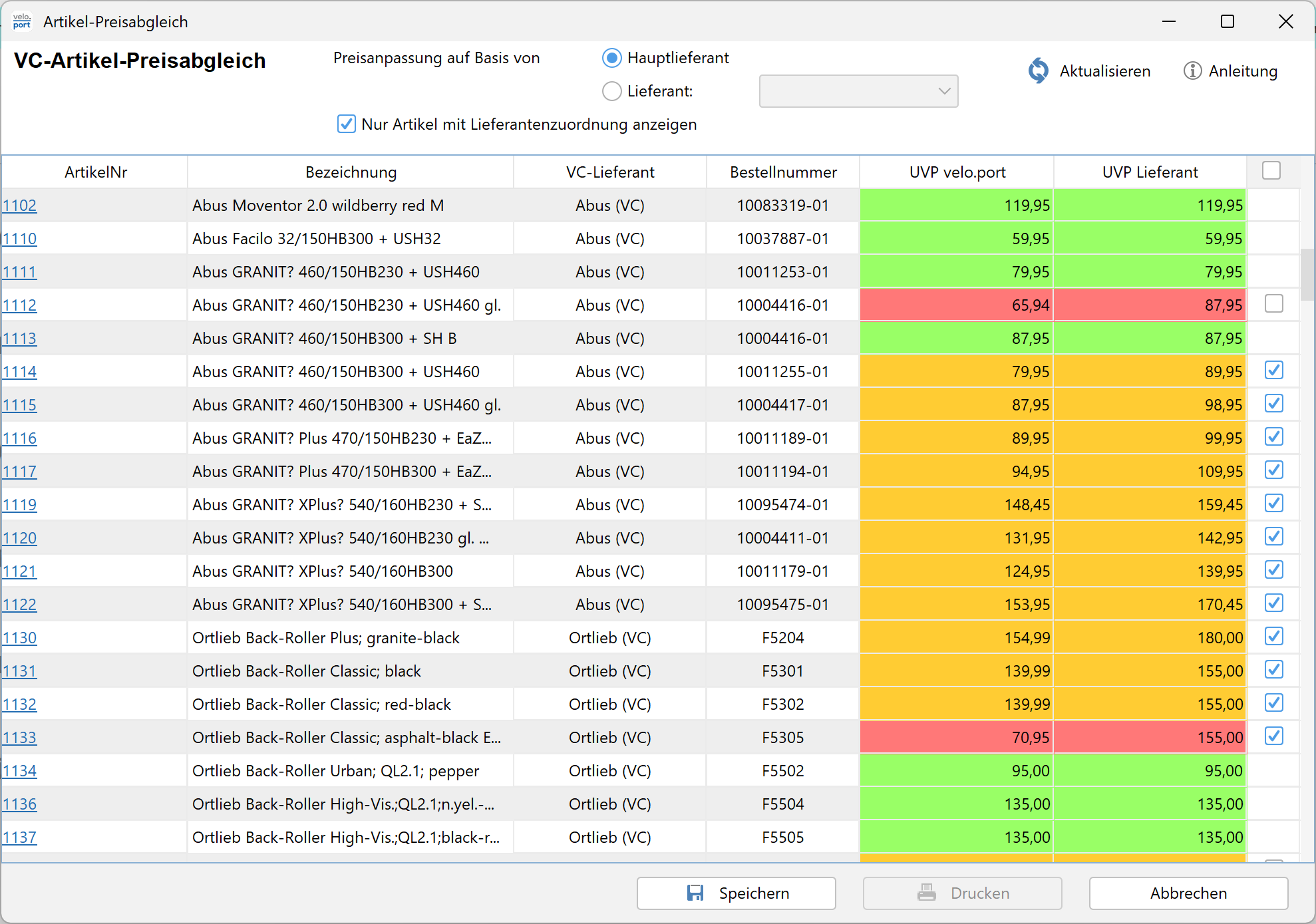Click the floppy disk Speichern icon
Screen dimensions: 1316x924
[695, 893]
